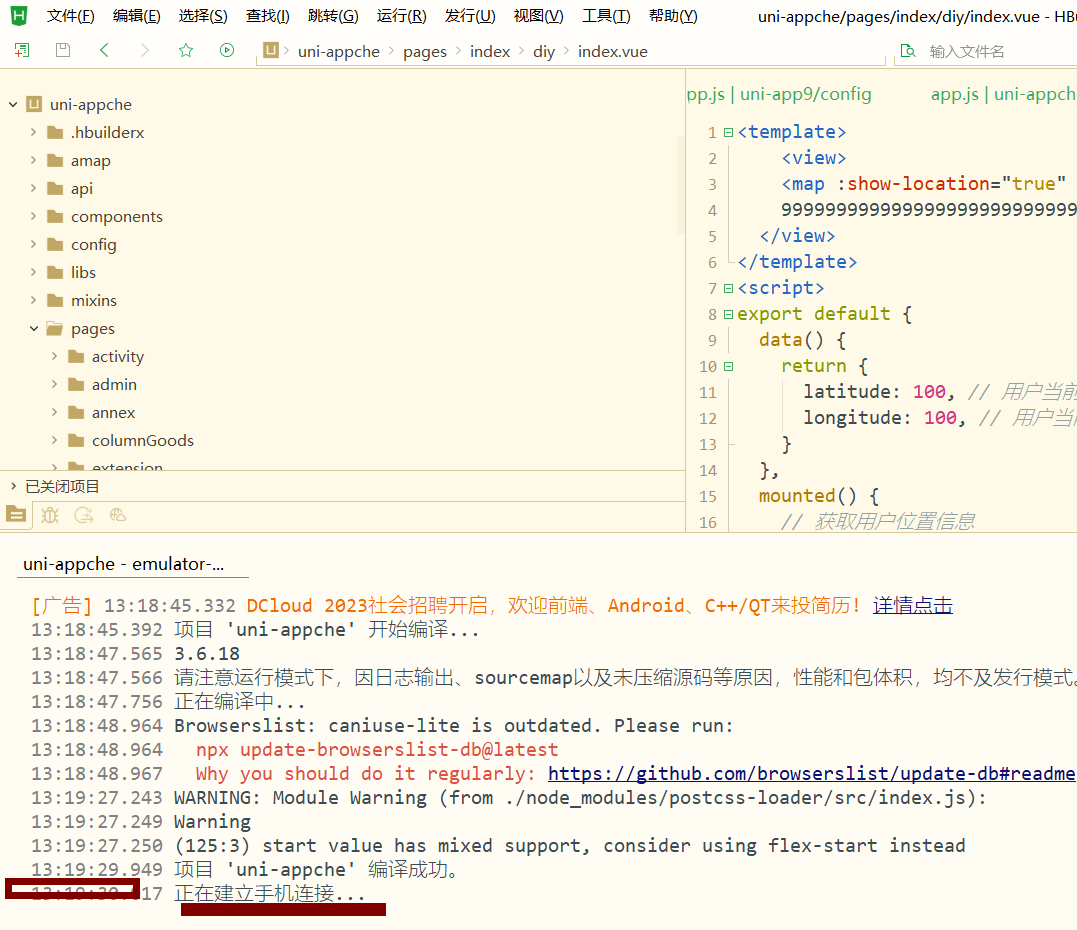Expand the columnGoods folder chevron
This screenshot has height=930, width=1077.
[x=54, y=441]
